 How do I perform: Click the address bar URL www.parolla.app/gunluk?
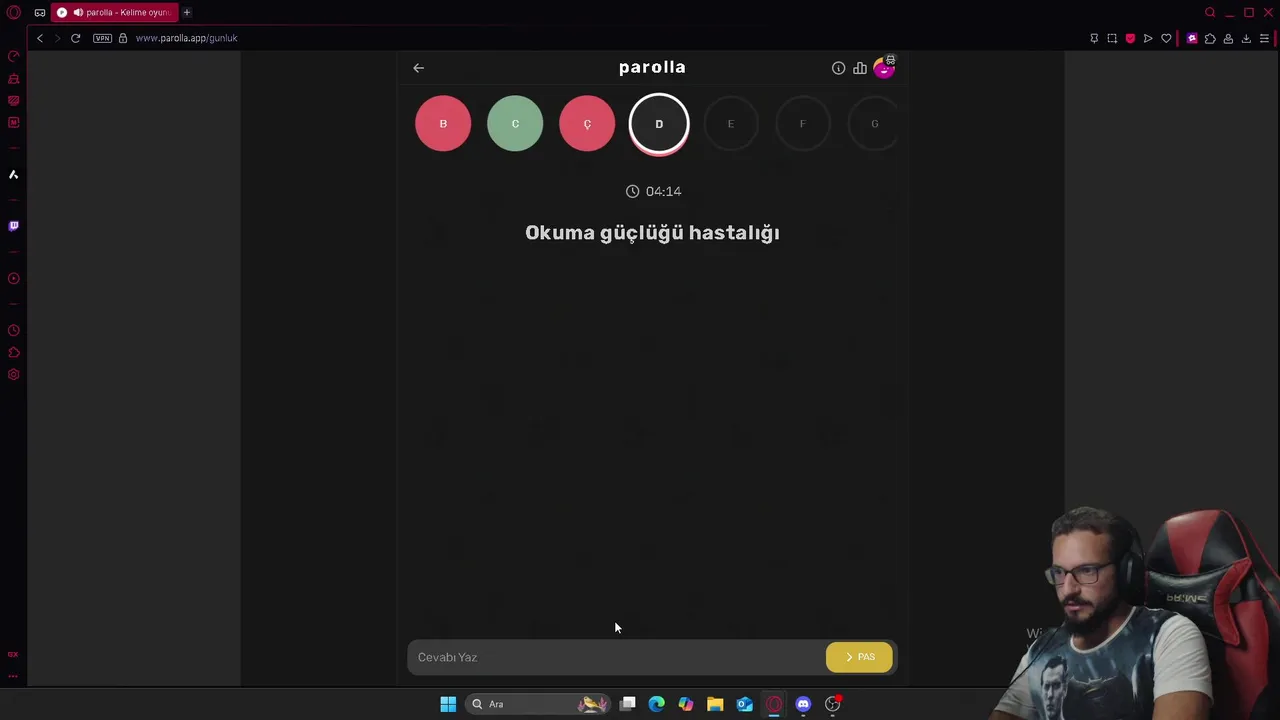coord(186,38)
